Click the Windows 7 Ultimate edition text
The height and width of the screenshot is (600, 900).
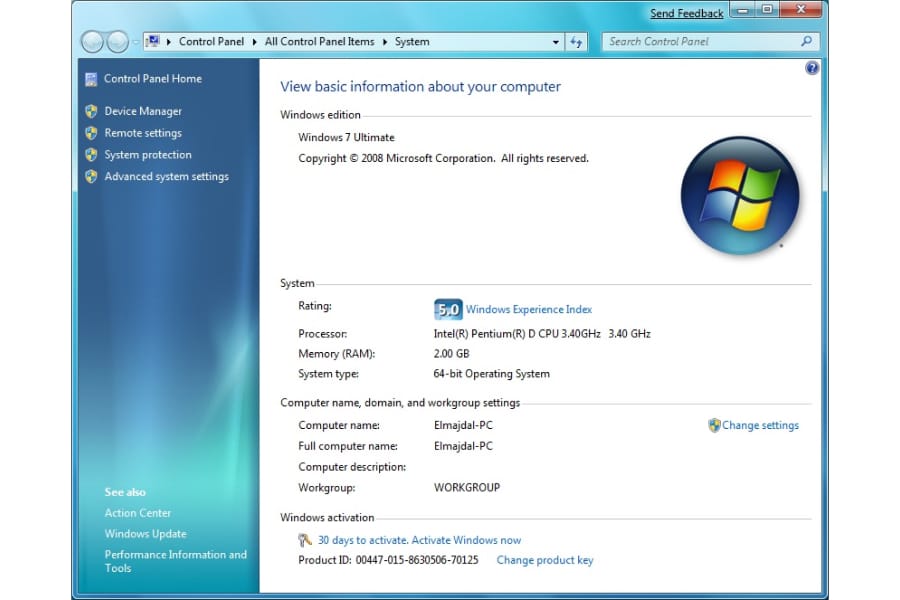pos(346,138)
